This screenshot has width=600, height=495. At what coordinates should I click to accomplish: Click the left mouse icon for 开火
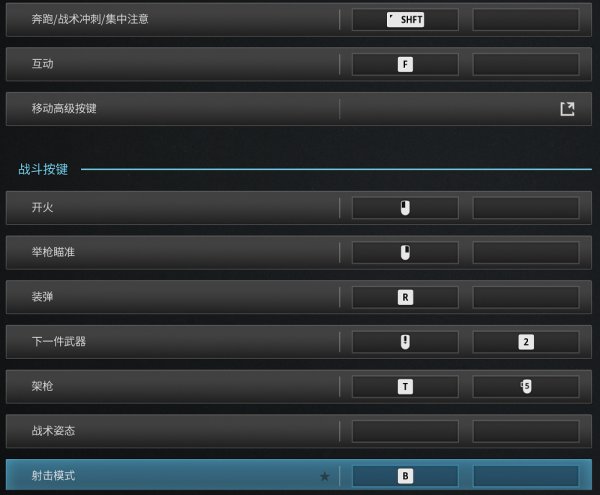pos(405,208)
